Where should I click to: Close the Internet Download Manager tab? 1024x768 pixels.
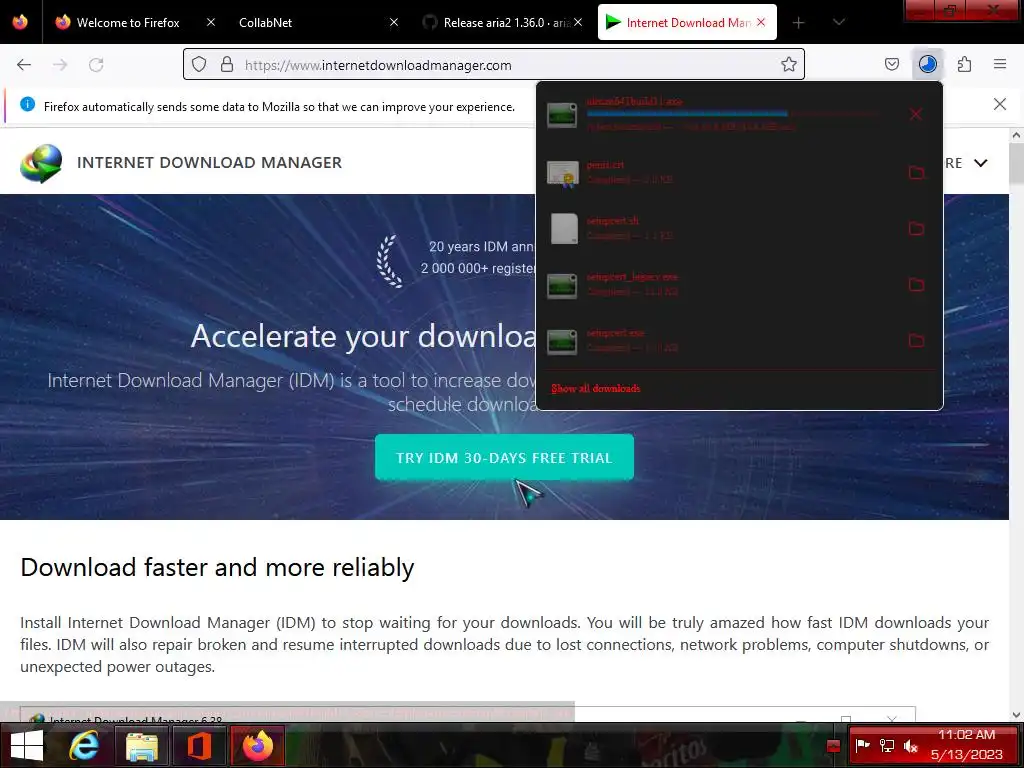pyautogui.click(x=761, y=22)
